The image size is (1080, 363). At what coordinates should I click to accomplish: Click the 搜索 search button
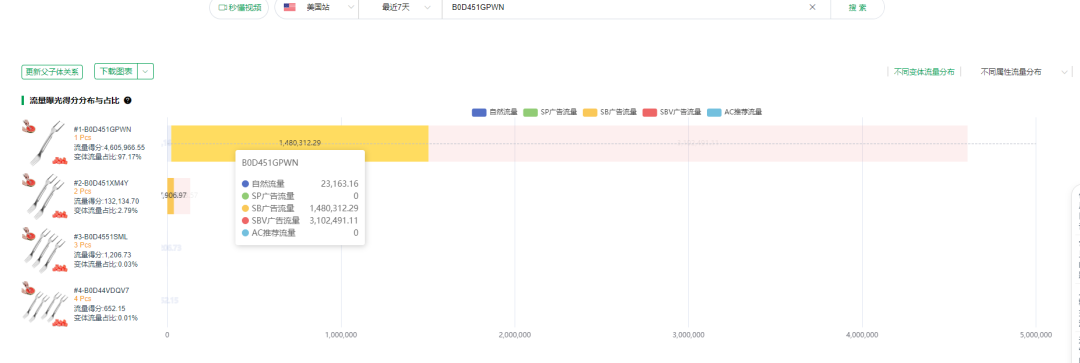(x=858, y=7)
